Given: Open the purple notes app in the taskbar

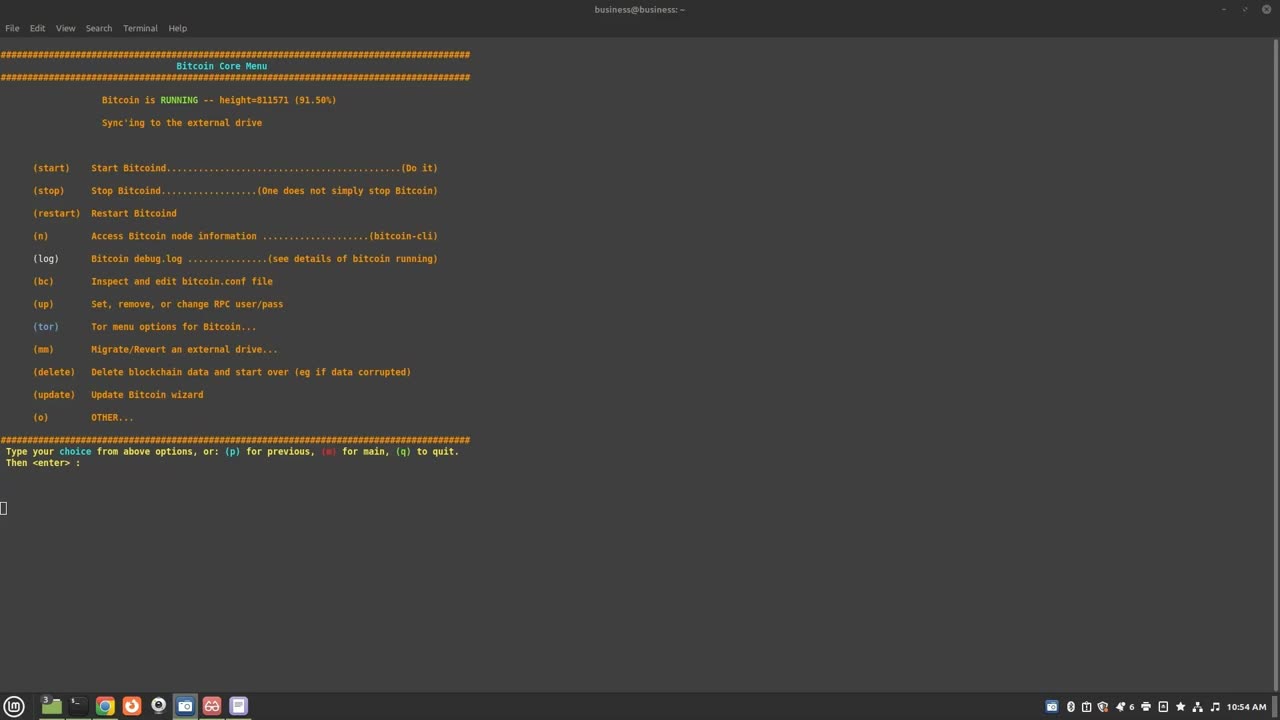Looking at the screenshot, I should (x=238, y=706).
